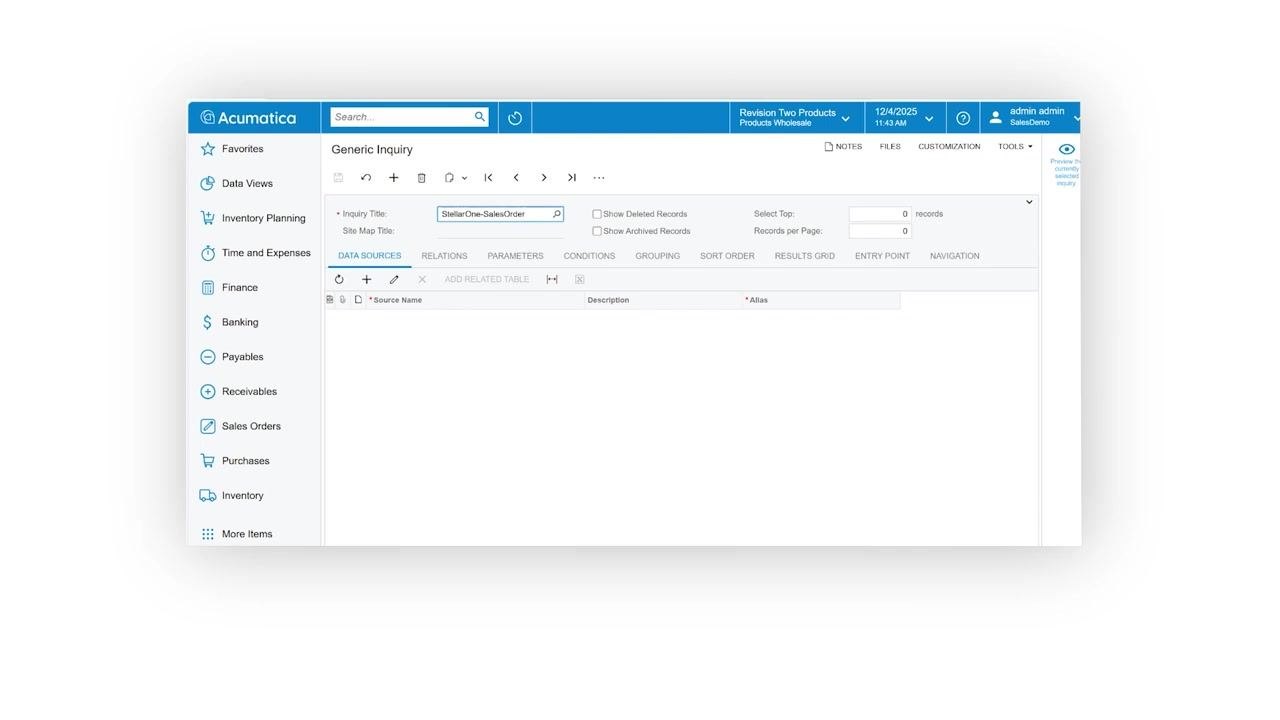Open the Help question mark icon
Image resolution: width=1280 pixels, height=720 pixels.
(x=963, y=117)
